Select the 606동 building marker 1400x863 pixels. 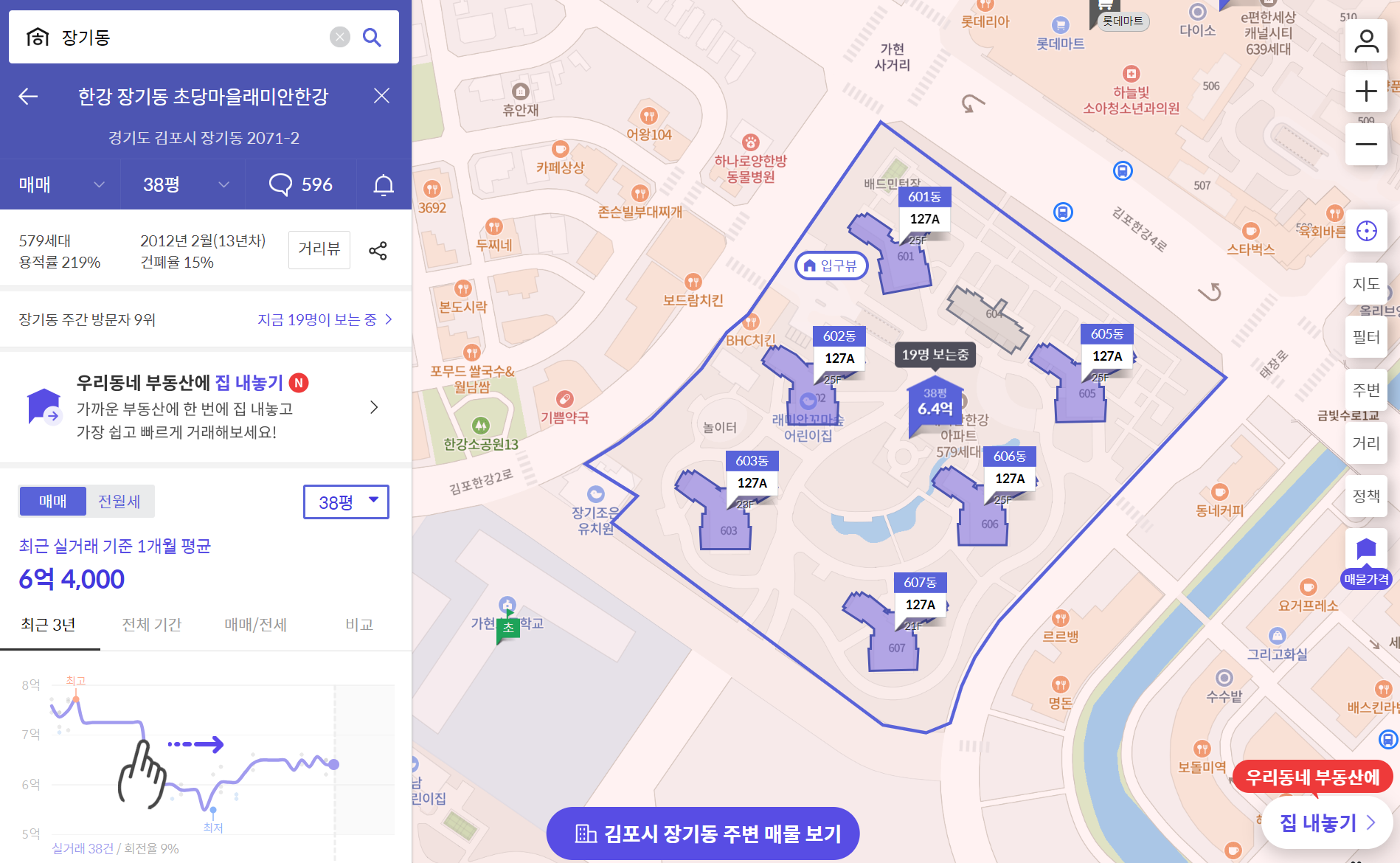pyautogui.click(x=1010, y=468)
